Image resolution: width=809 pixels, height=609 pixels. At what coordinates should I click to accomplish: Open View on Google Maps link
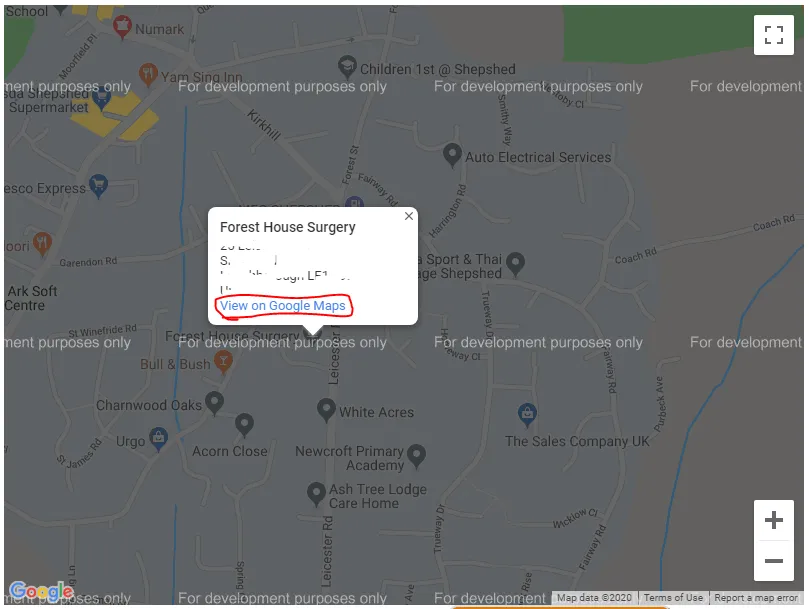283,306
